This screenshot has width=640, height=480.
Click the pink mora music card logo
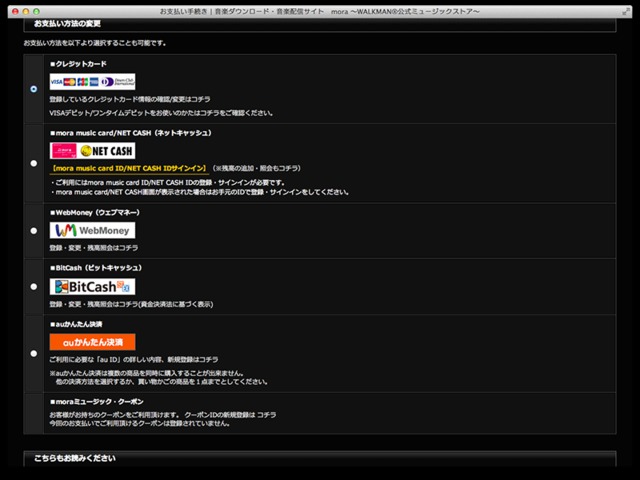63,151
